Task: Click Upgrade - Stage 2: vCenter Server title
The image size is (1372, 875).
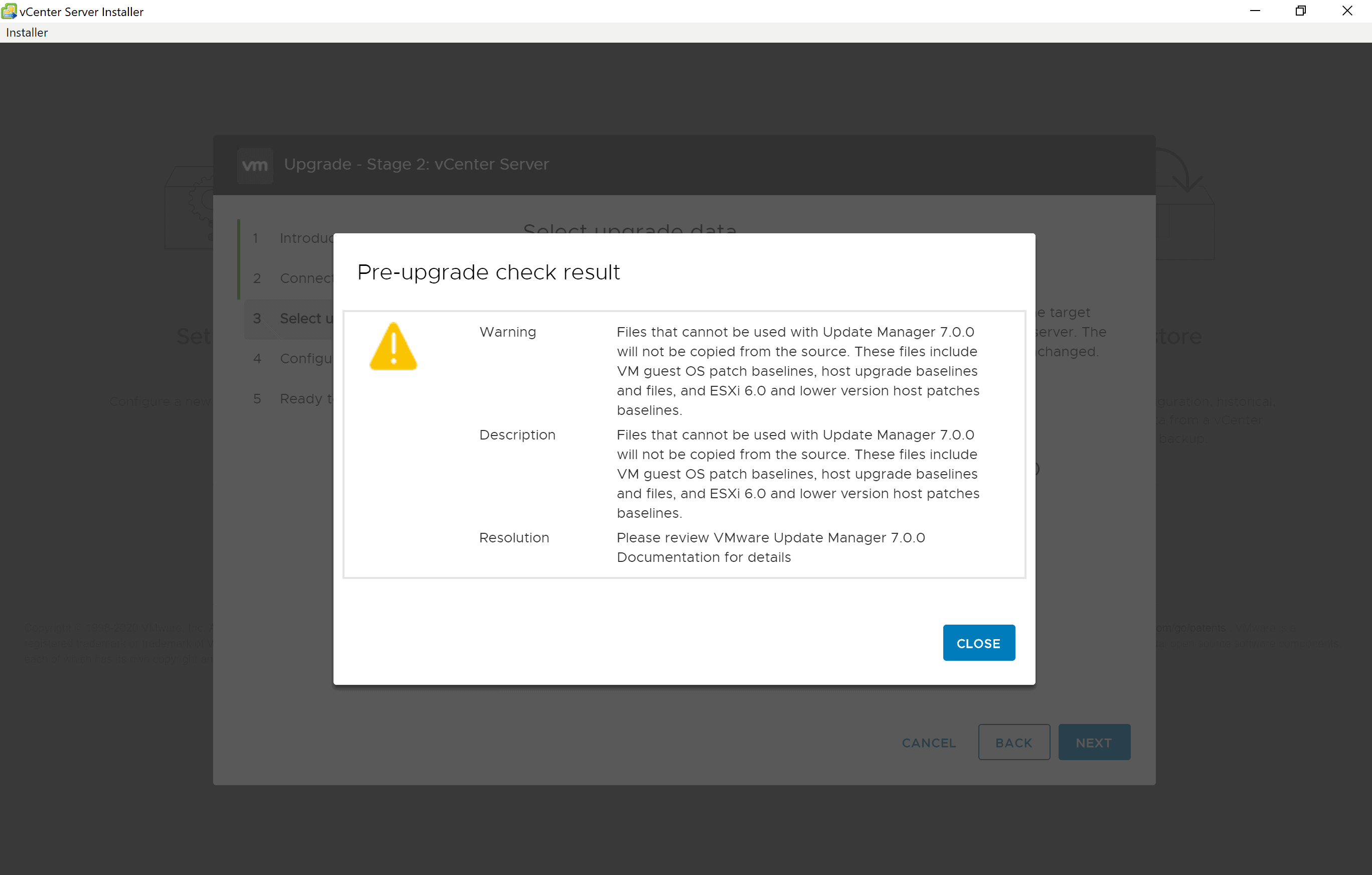Action: tap(417, 164)
